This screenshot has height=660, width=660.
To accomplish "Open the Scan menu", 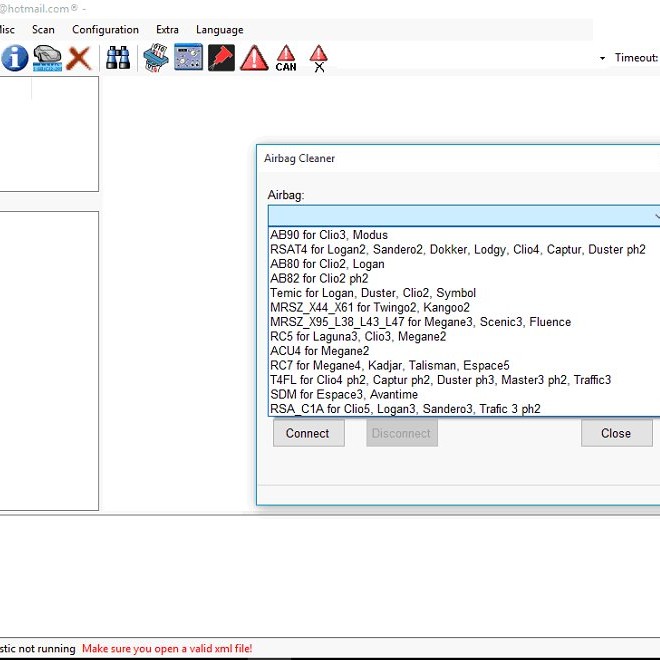I will 43,30.
